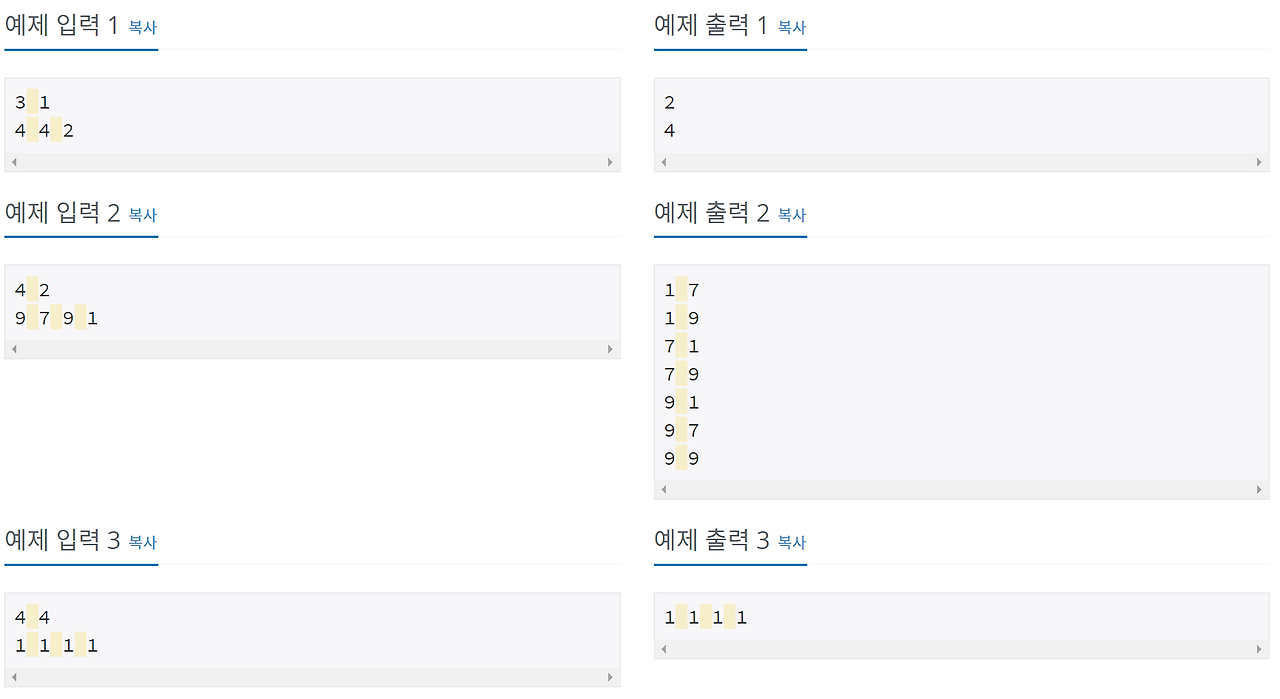Click the line '9 9' in 예제 출력 2
The height and width of the screenshot is (699, 1280).
tap(680, 458)
